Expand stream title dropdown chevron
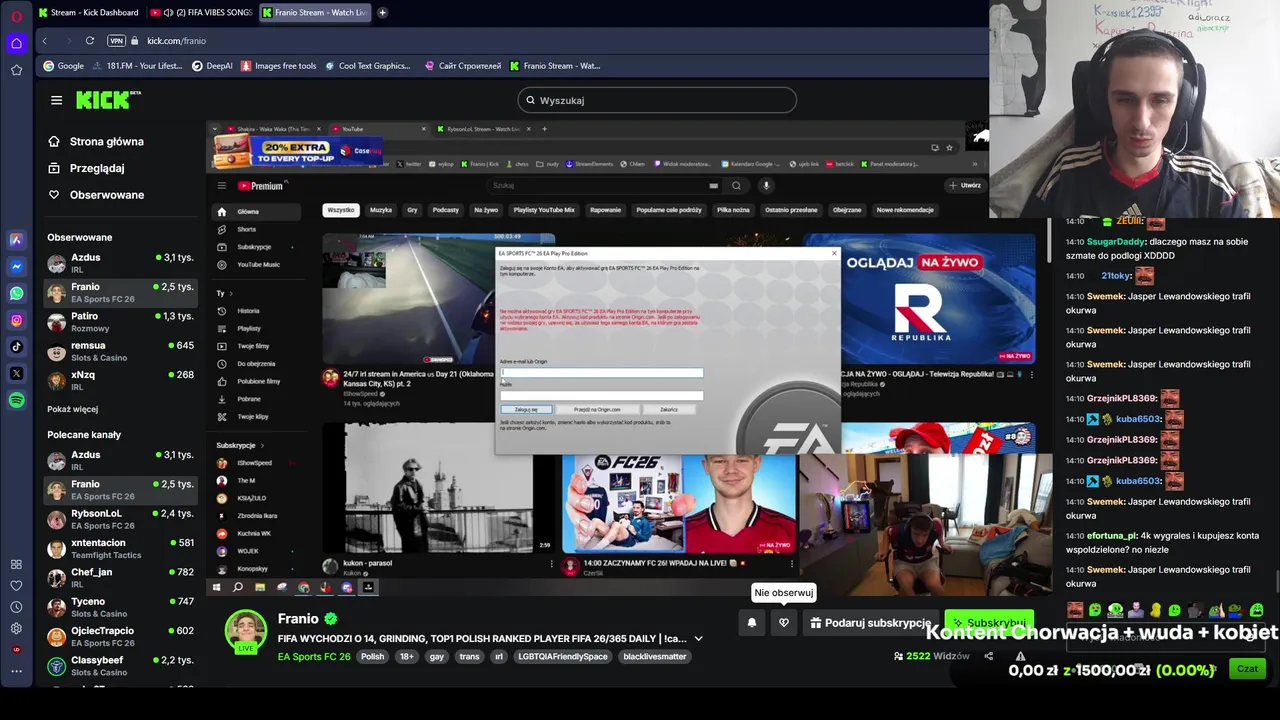 [698, 639]
